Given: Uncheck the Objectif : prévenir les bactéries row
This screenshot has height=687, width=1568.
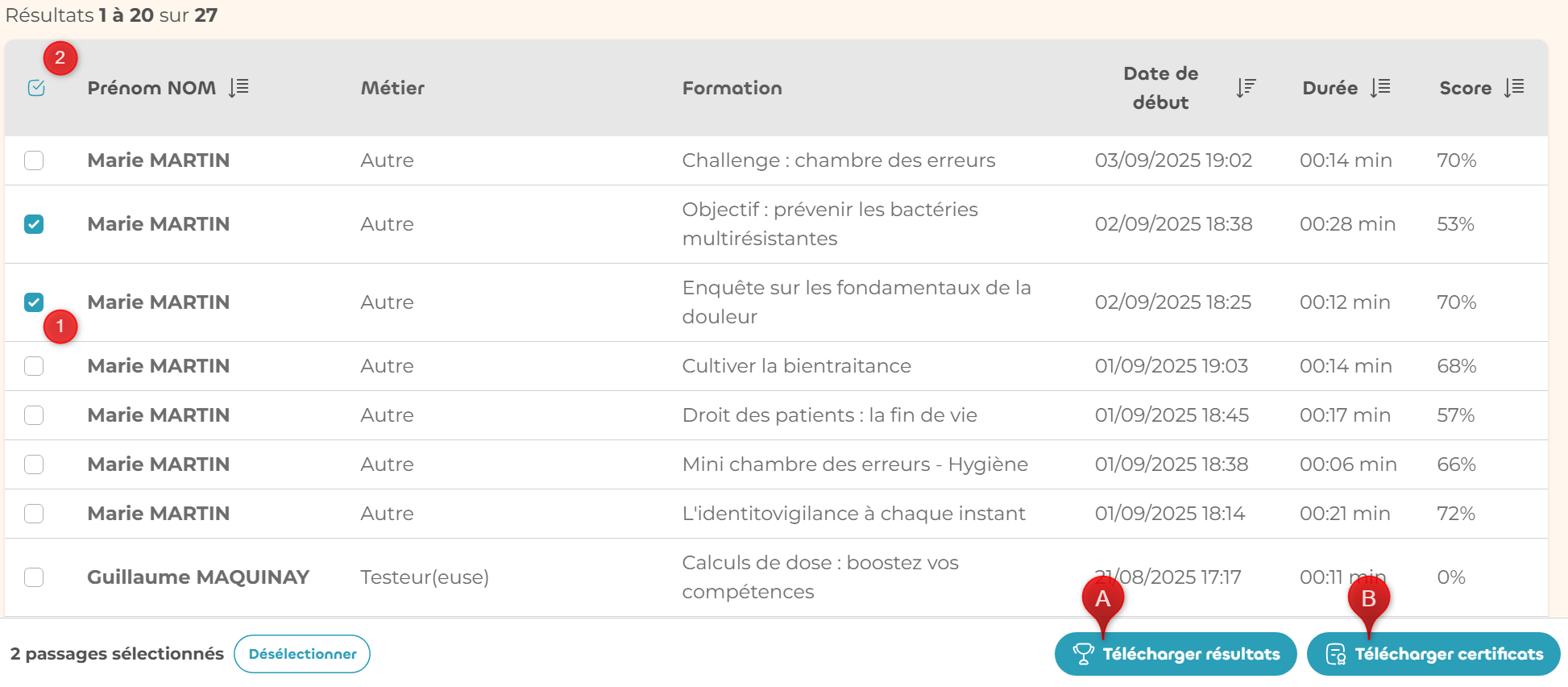Looking at the screenshot, I should [34, 224].
